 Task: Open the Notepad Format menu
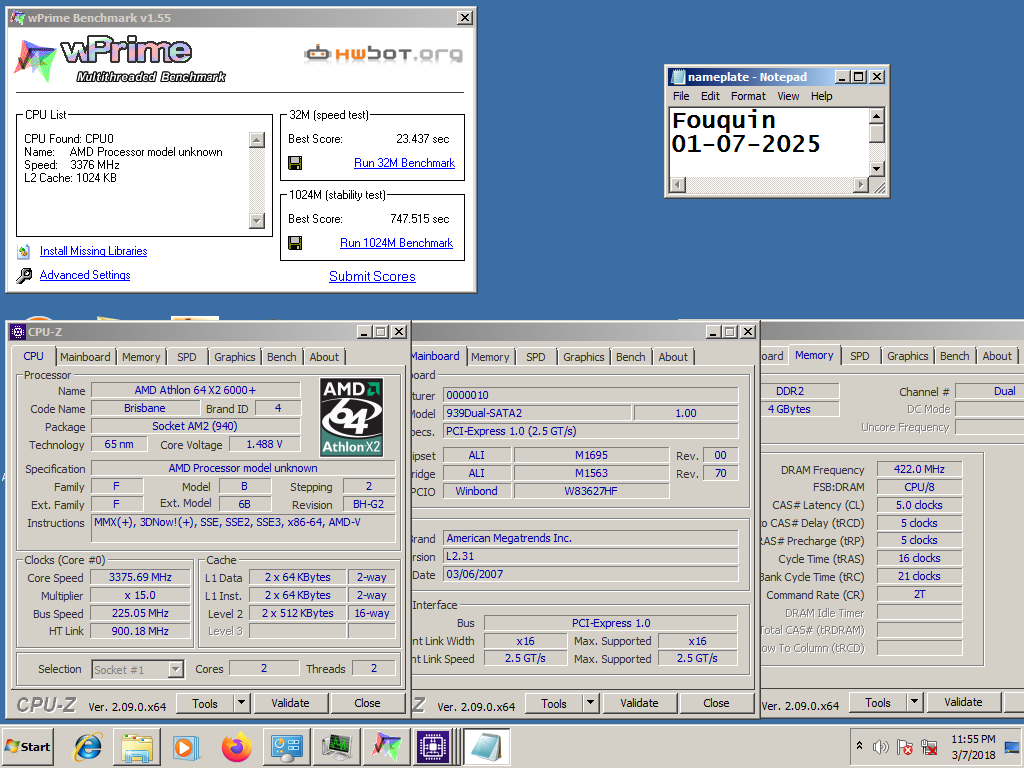(x=748, y=96)
